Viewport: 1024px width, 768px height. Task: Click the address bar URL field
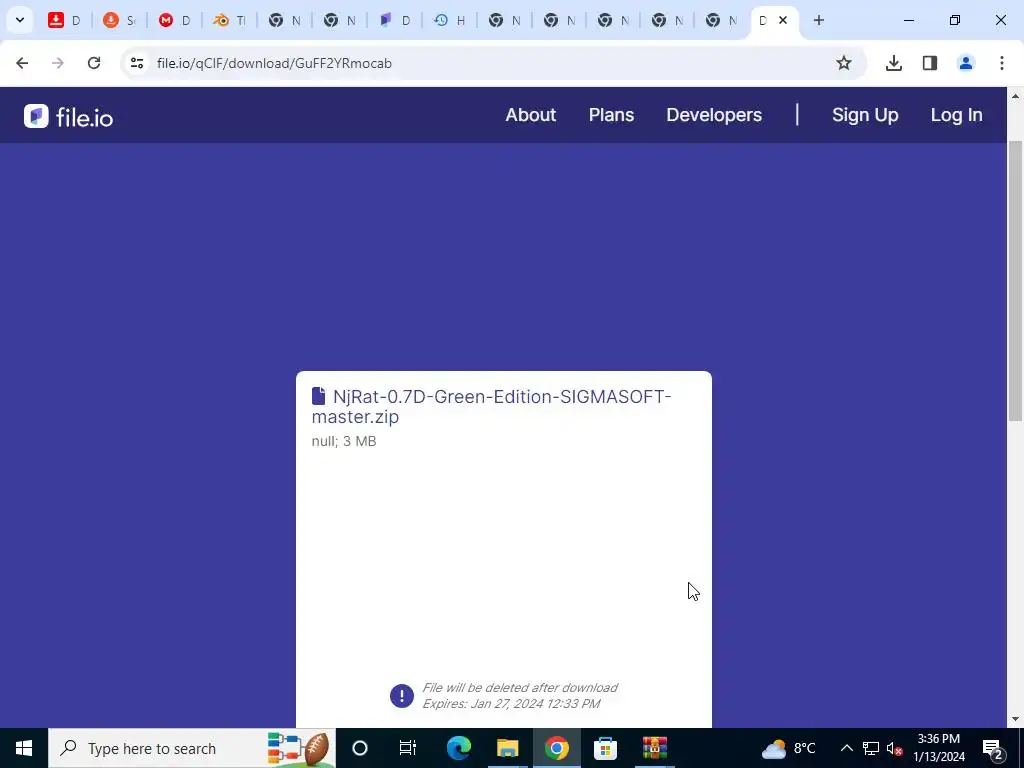[x=493, y=63]
